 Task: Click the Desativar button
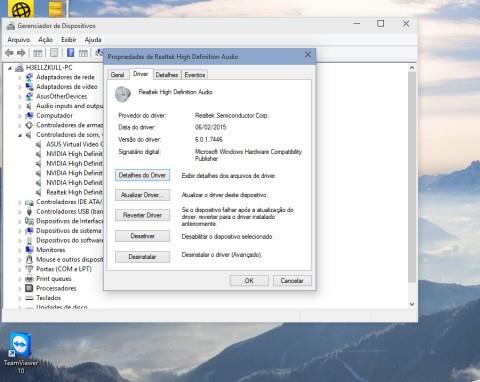coord(142,236)
